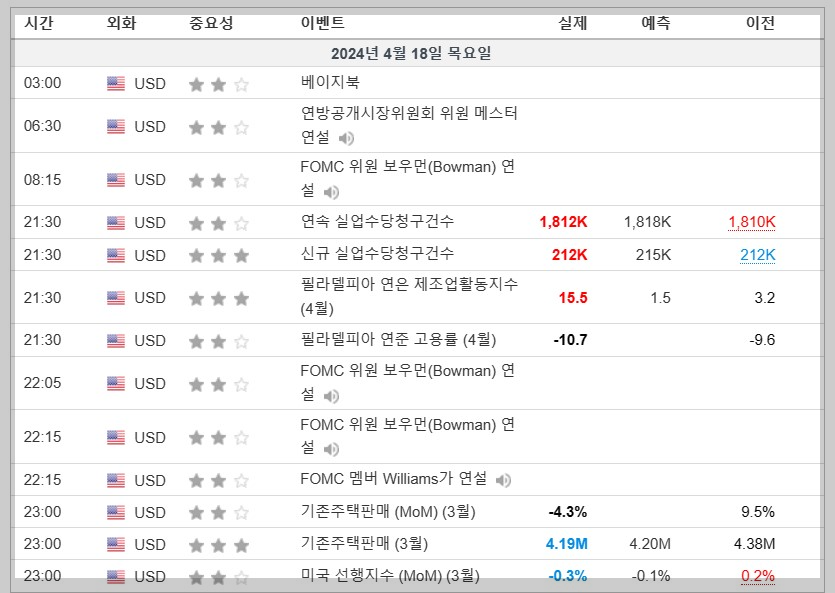Click the revised previous value 1,810K
The width and height of the screenshot is (835, 593).
(x=751, y=222)
